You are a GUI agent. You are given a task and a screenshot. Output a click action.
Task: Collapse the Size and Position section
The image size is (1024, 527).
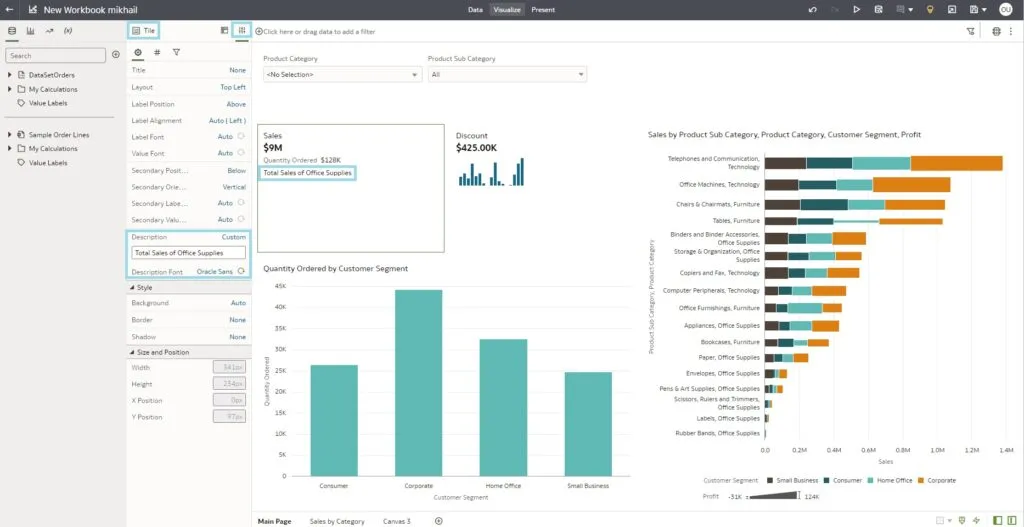133,352
